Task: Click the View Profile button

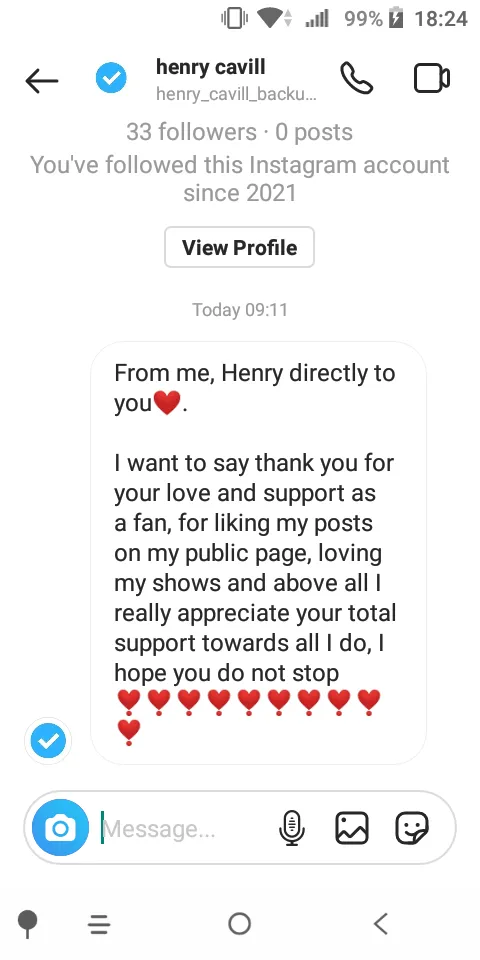Action: (239, 247)
